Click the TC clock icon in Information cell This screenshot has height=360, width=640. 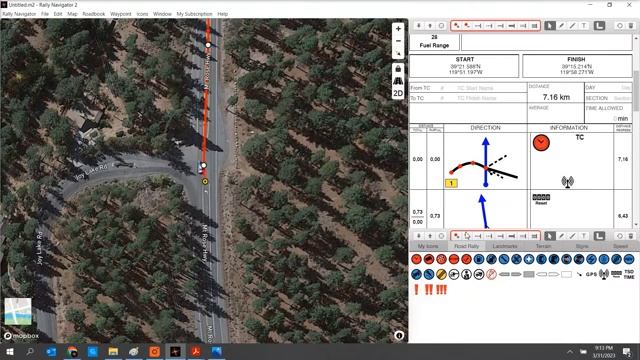pos(541,143)
